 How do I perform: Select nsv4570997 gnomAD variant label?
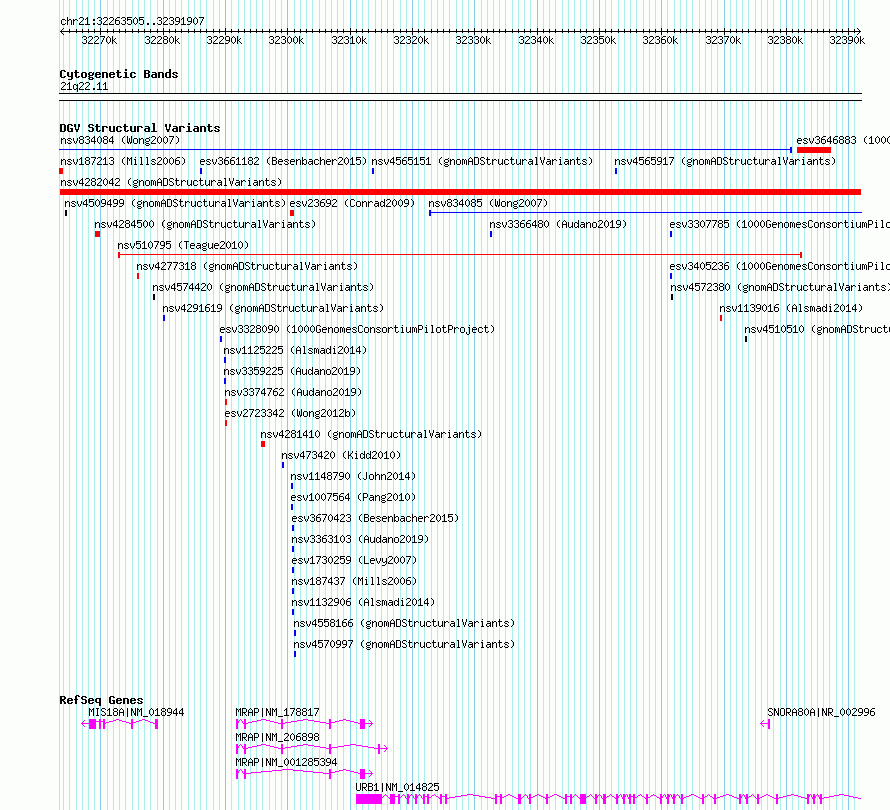pos(404,644)
